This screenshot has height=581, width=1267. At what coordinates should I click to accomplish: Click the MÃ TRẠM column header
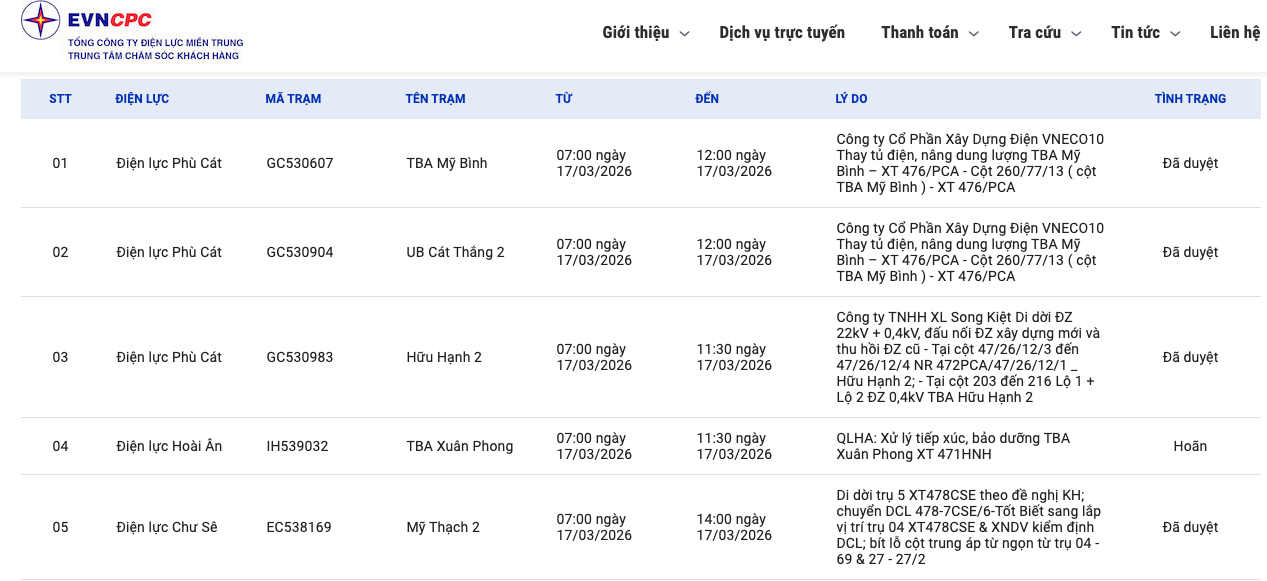(x=293, y=99)
